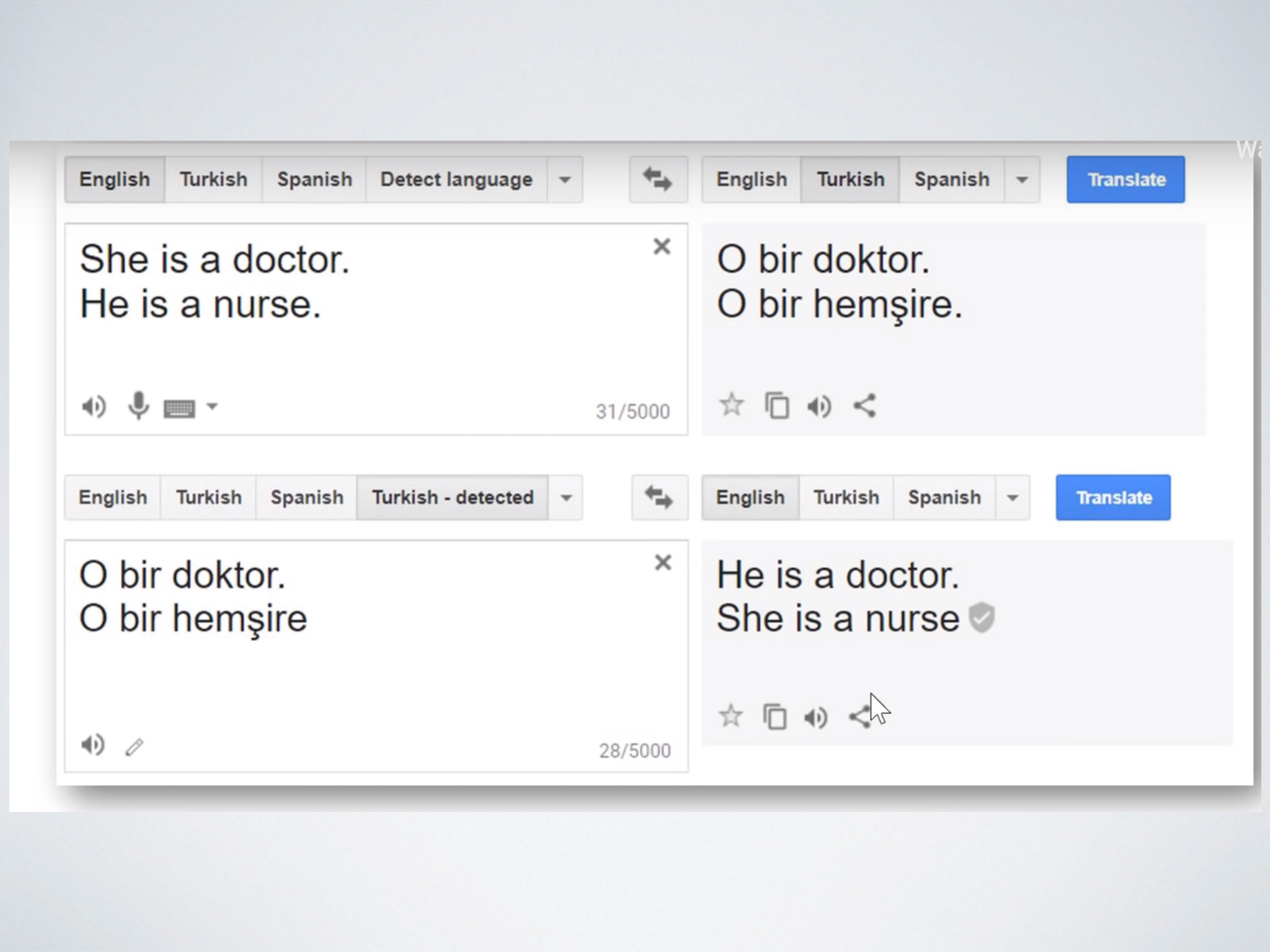Expand the bottom target language dropdown arrow

click(x=1012, y=498)
